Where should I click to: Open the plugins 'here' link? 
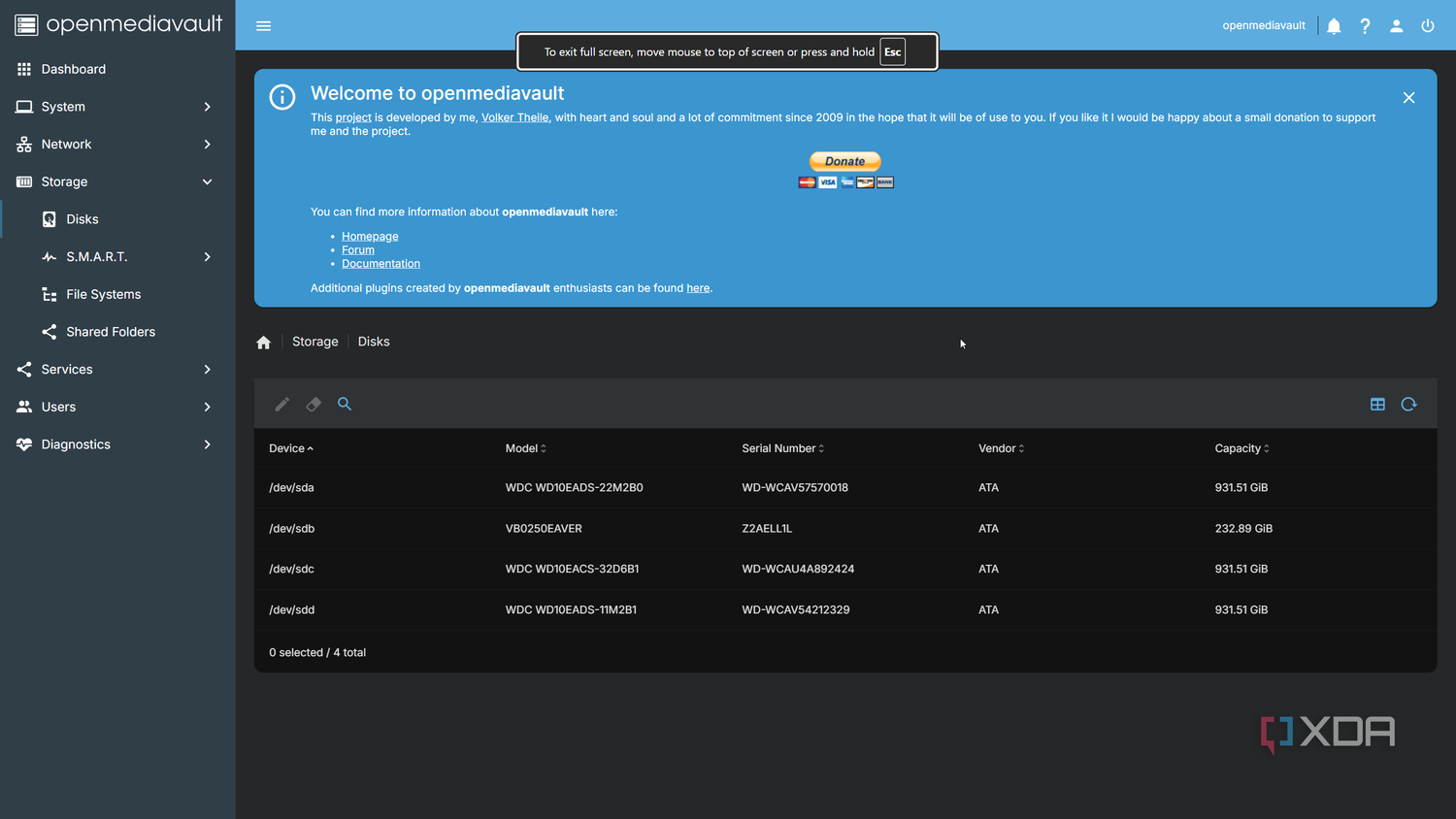coord(698,288)
